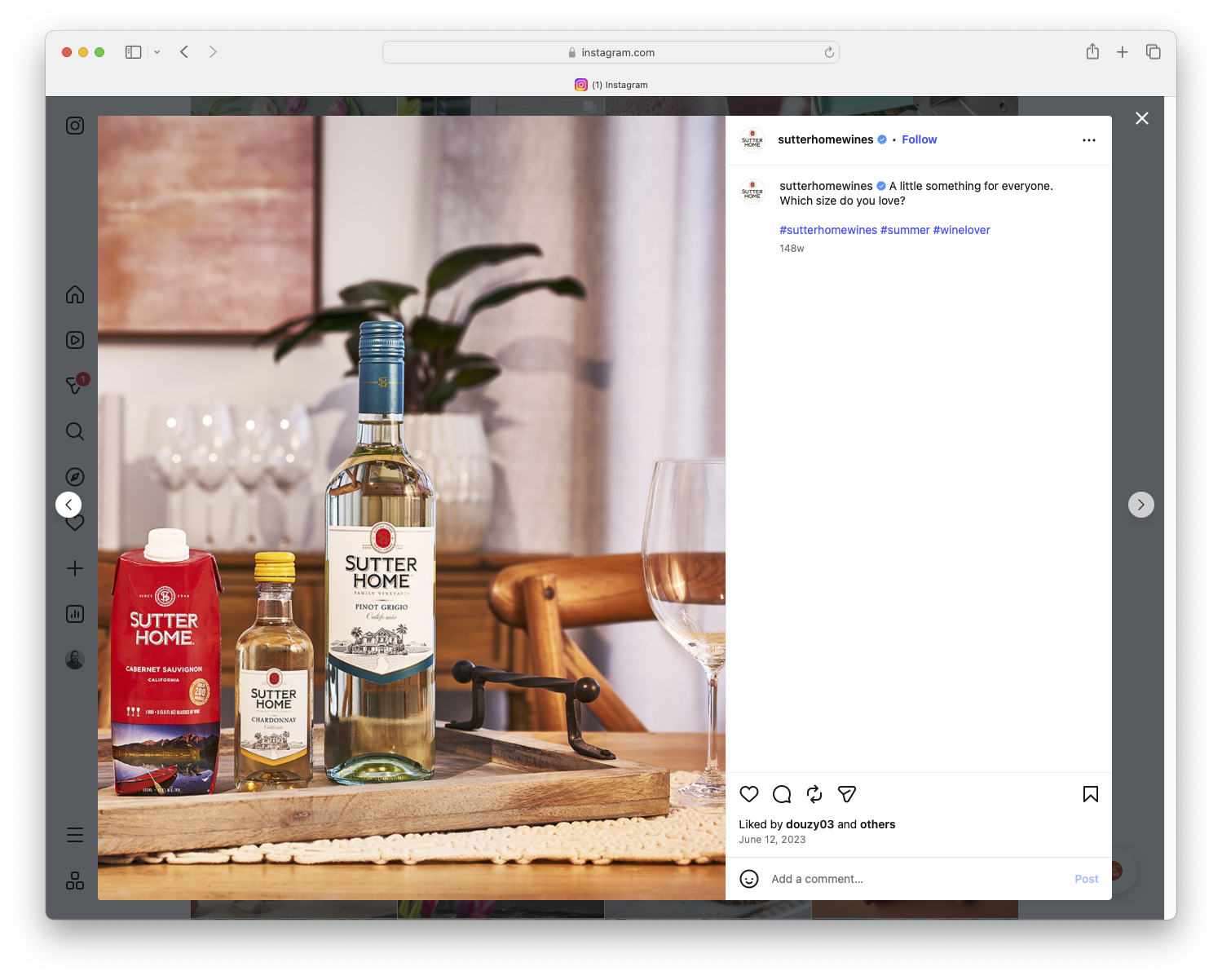Open post options three-dots menu
The width and height of the screenshot is (1222, 980).
[1089, 140]
